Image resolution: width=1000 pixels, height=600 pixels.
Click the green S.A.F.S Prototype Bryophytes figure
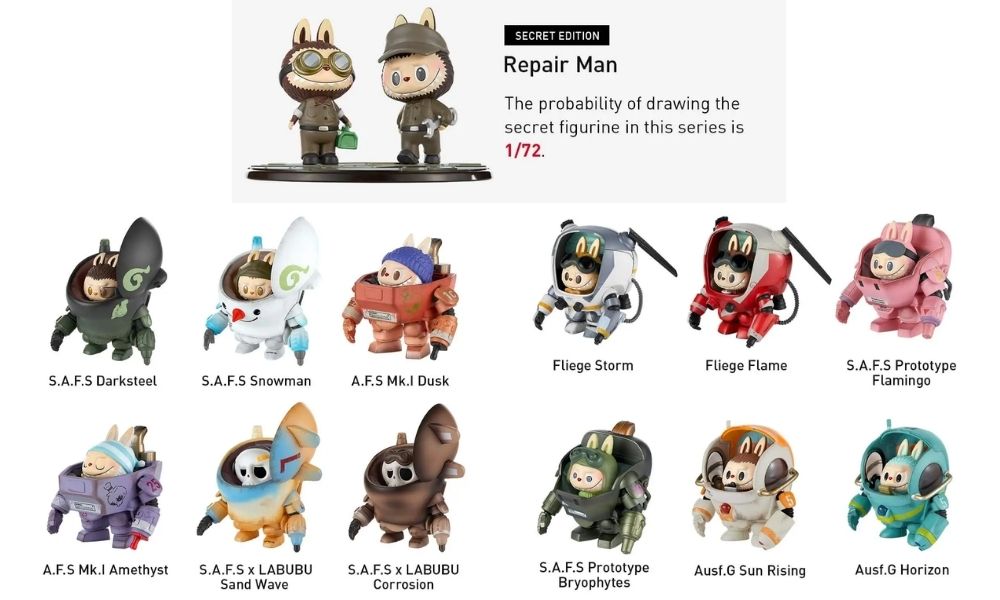[596, 486]
